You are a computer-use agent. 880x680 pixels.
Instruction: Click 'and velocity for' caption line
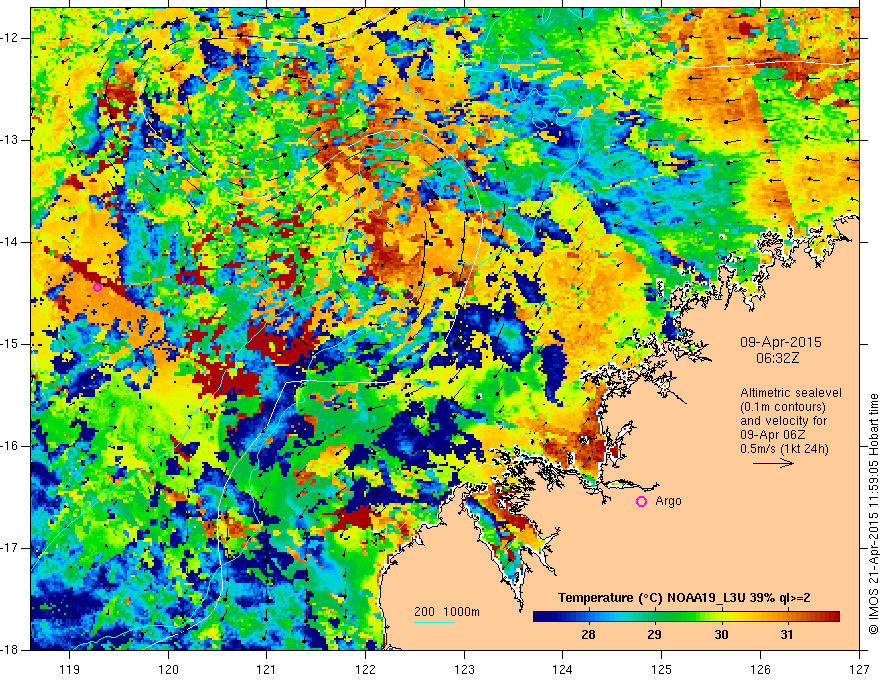tap(783, 421)
